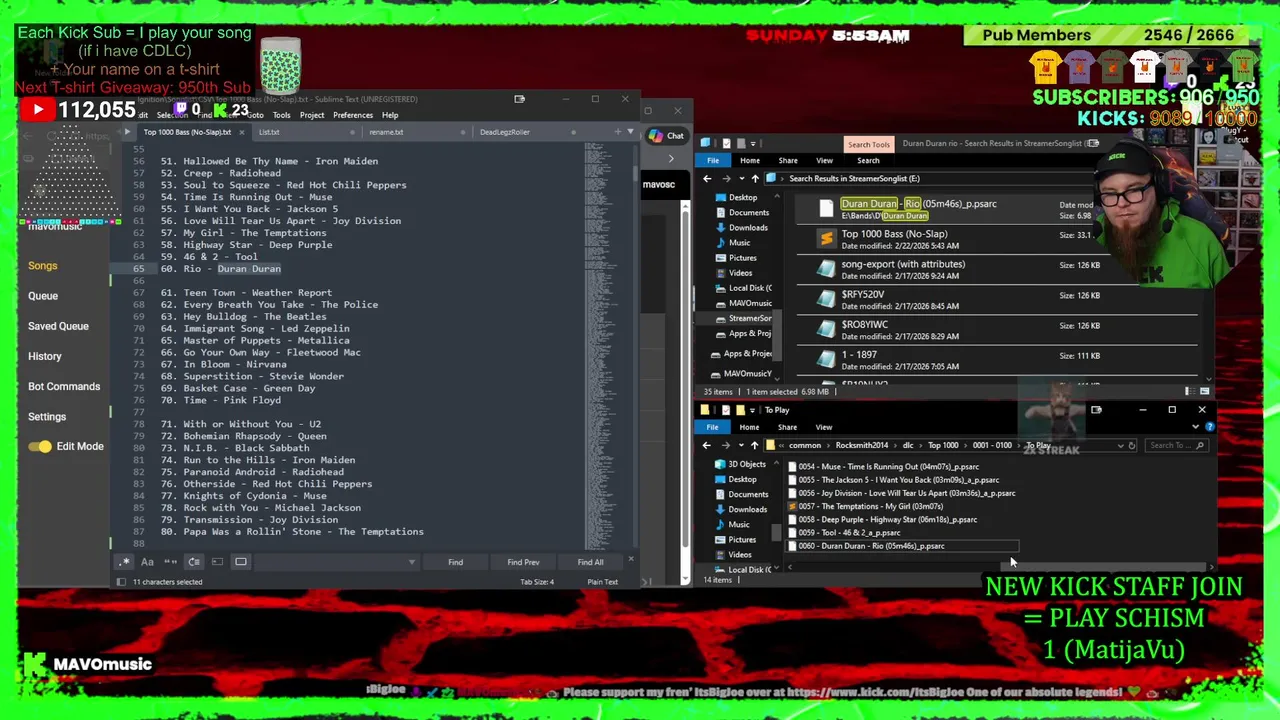Screen dimensions: 1280x720
Task: Open the find history dropdown arrow
Action: point(411,562)
